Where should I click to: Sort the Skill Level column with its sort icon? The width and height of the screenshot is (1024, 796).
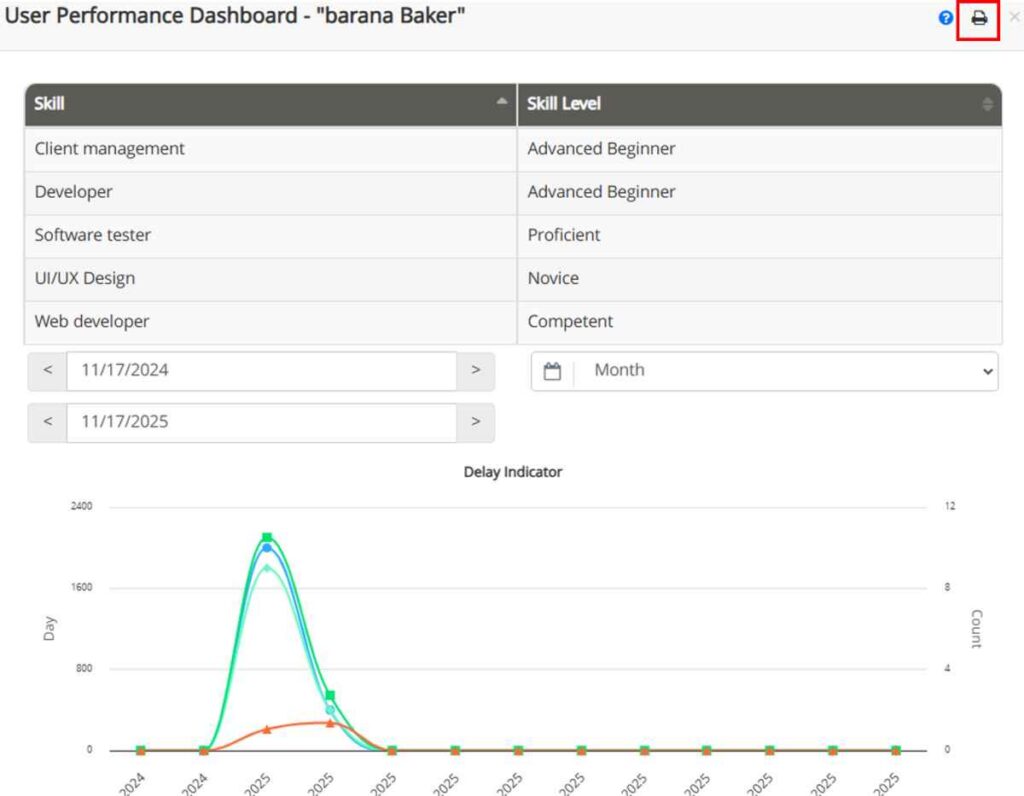(985, 103)
